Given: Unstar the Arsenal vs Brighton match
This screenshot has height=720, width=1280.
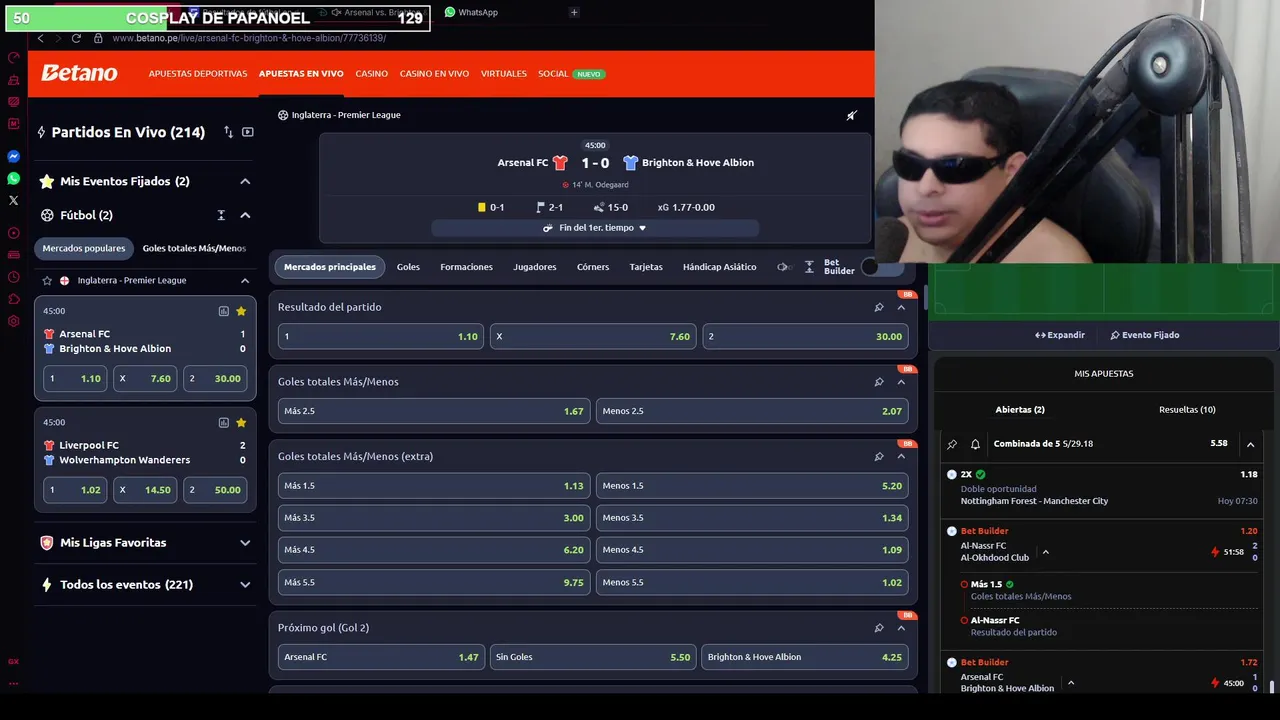Looking at the screenshot, I should [x=241, y=311].
